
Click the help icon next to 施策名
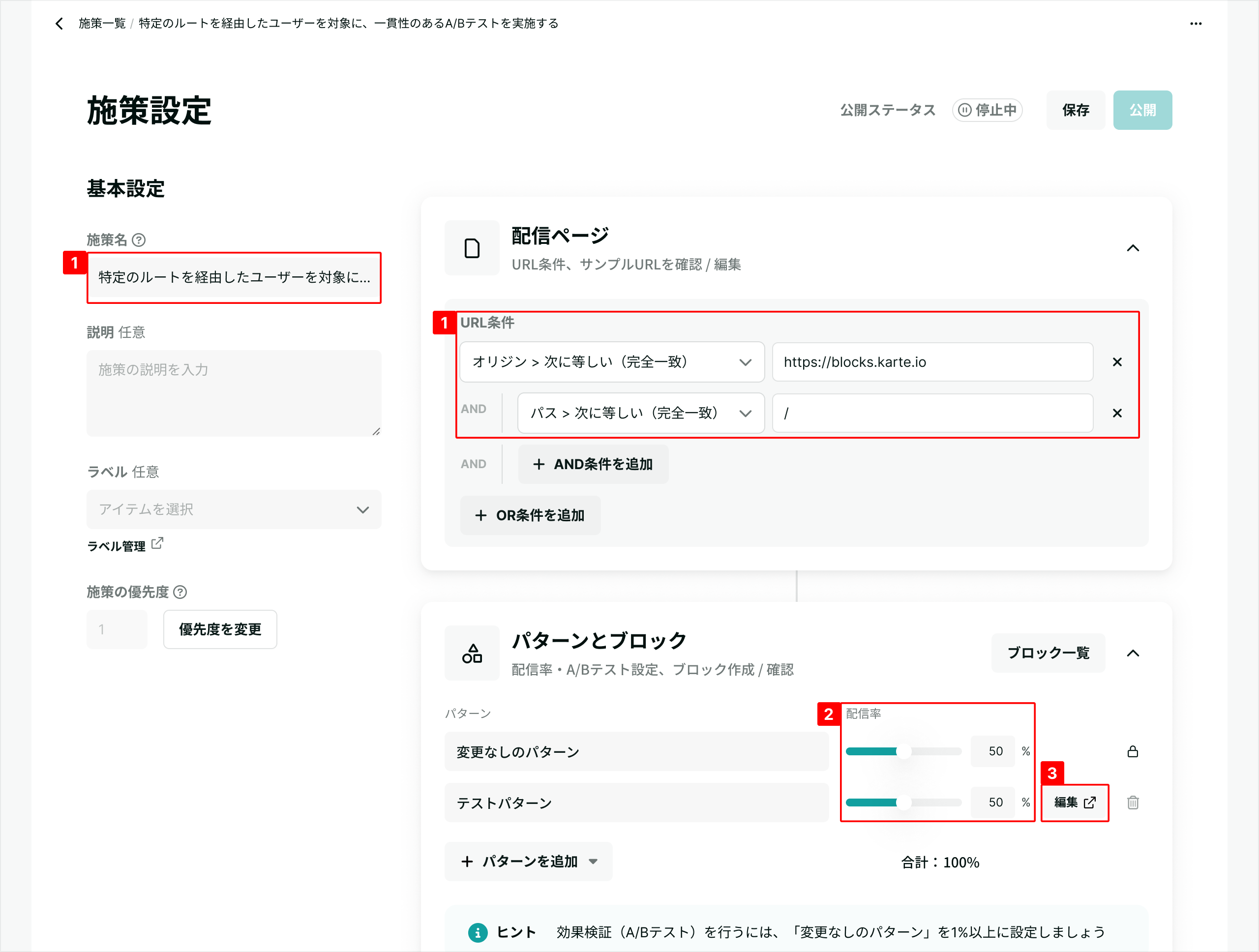(x=138, y=239)
